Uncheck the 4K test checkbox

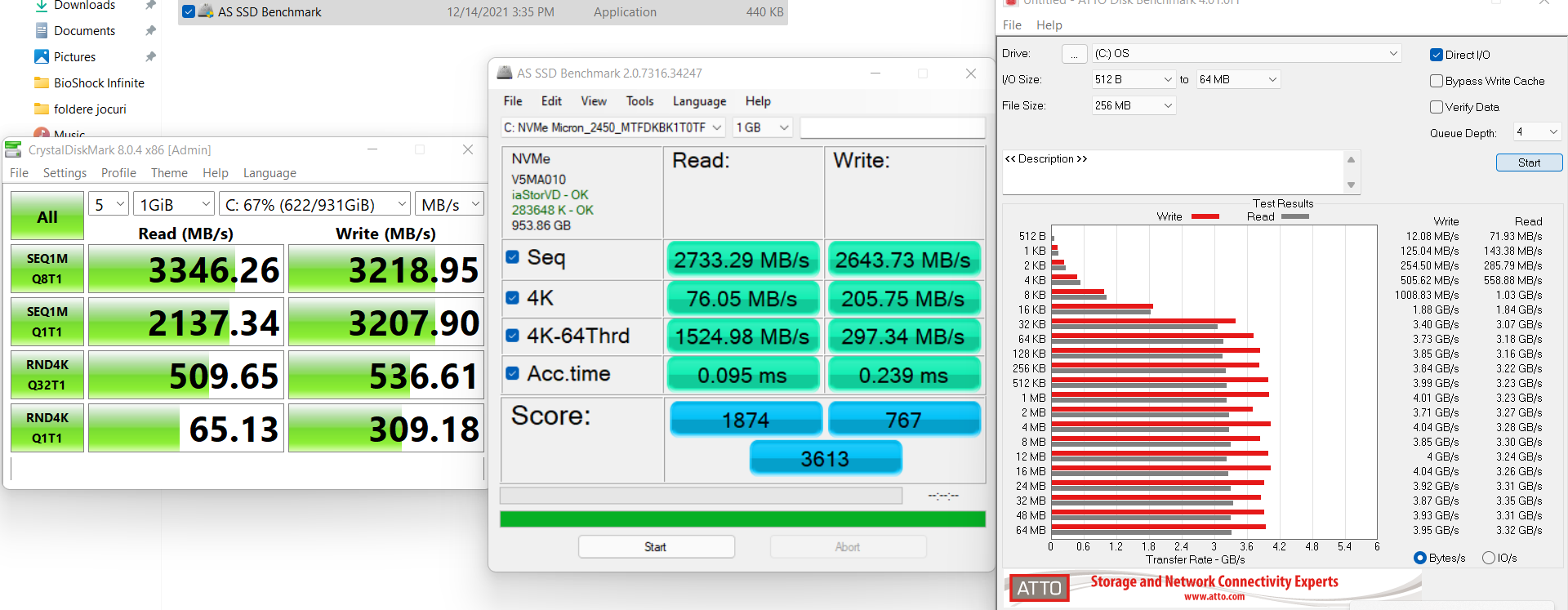coord(512,297)
